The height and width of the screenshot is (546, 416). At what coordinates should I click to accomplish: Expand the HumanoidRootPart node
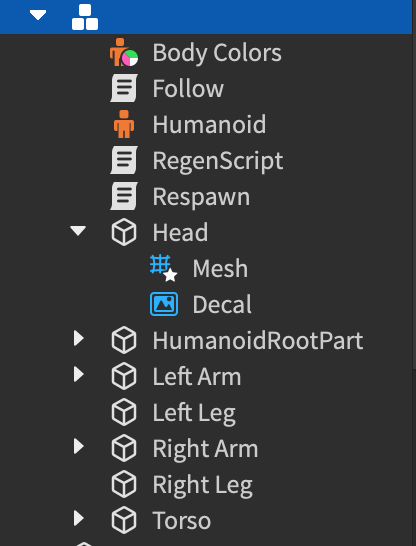tap(79, 338)
